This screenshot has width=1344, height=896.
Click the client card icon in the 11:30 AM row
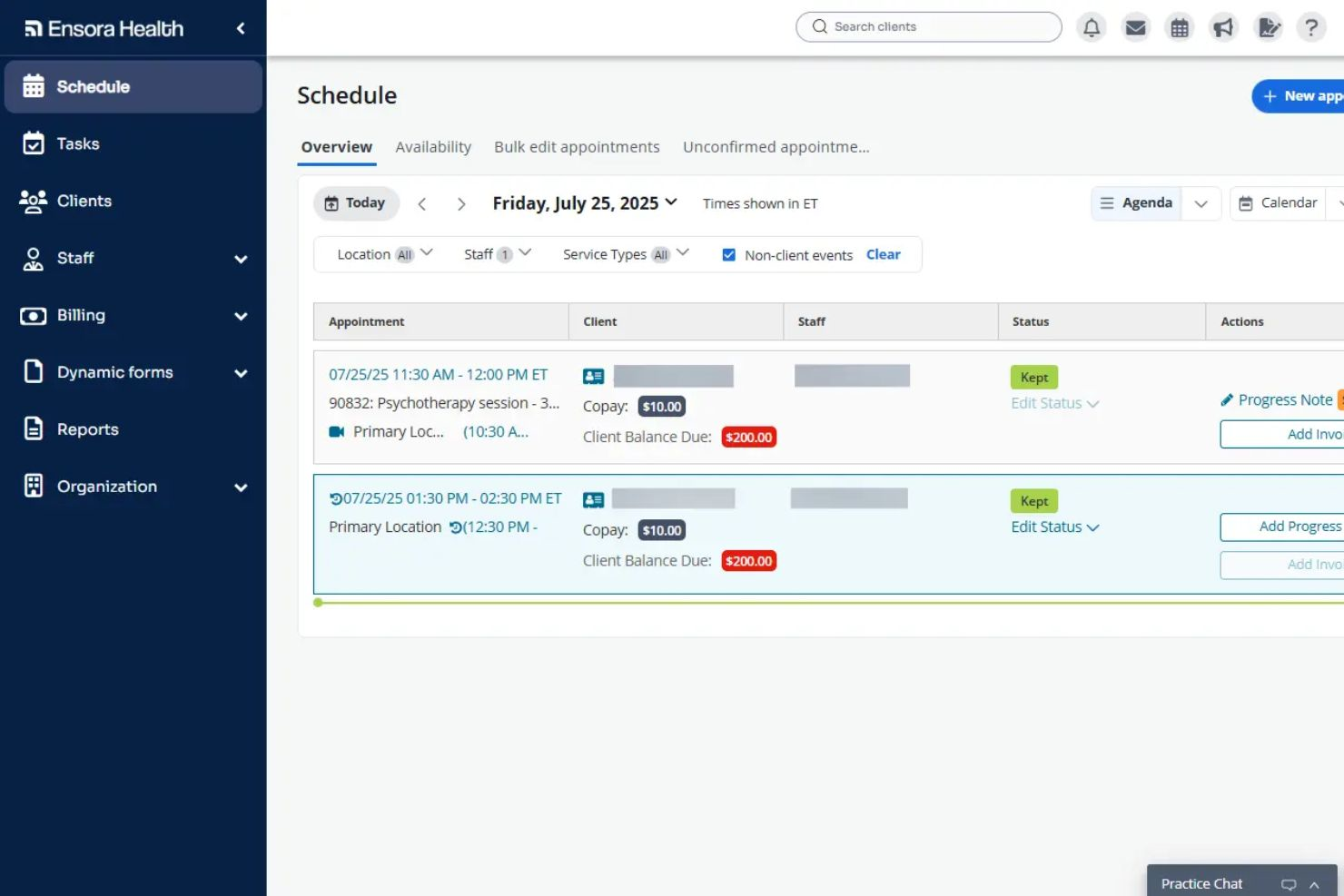(x=593, y=376)
